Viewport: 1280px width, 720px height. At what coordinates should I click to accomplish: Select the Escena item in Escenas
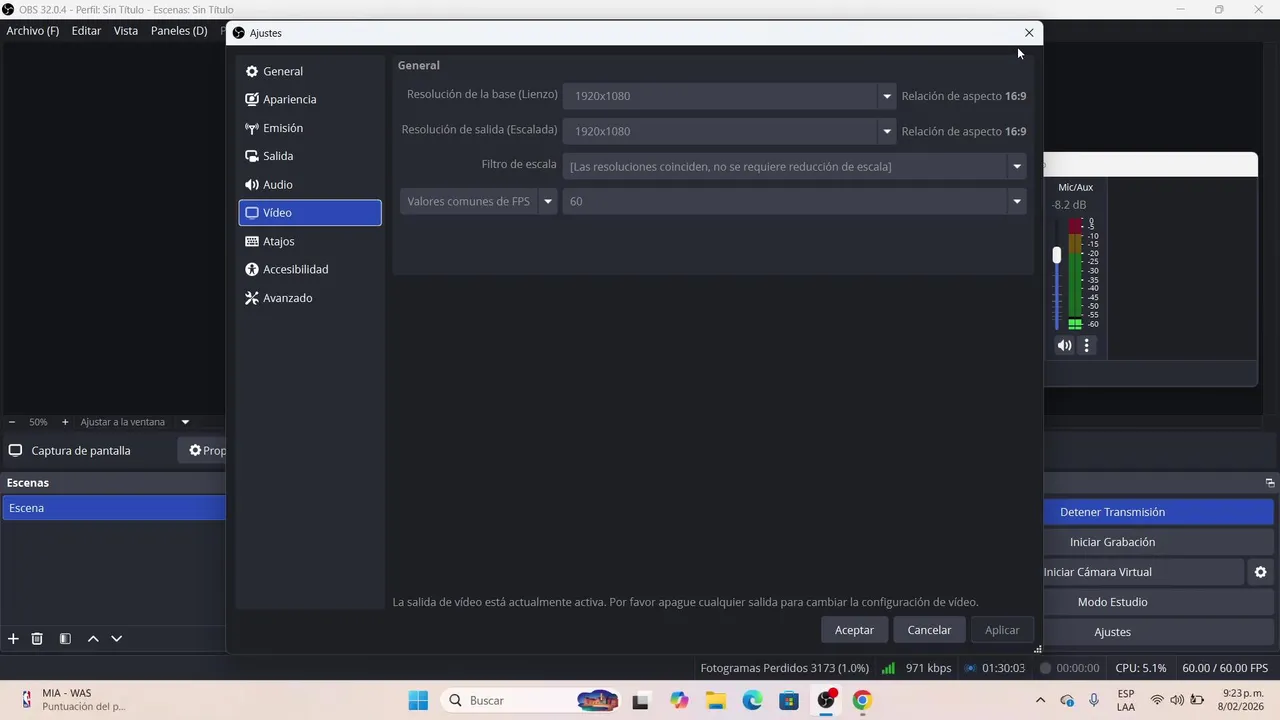[x=113, y=508]
